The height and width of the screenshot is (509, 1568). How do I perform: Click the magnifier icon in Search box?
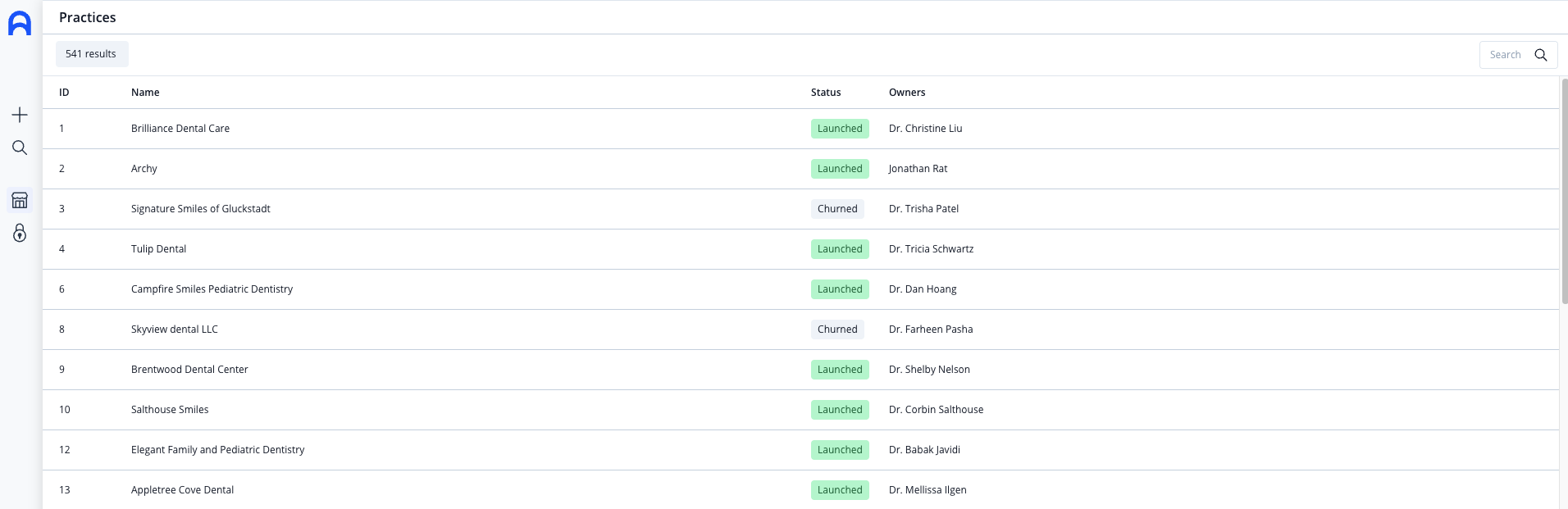[x=1541, y=55]
